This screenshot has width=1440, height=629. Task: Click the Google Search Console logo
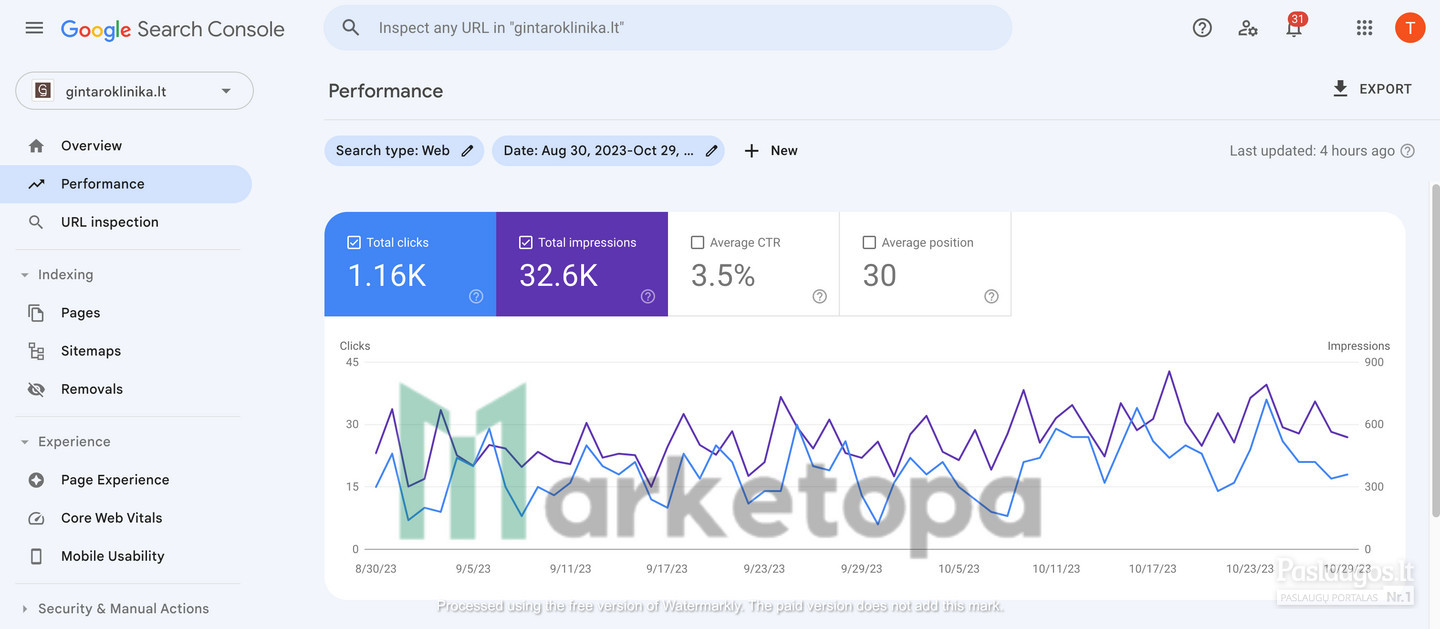[172, 29]
